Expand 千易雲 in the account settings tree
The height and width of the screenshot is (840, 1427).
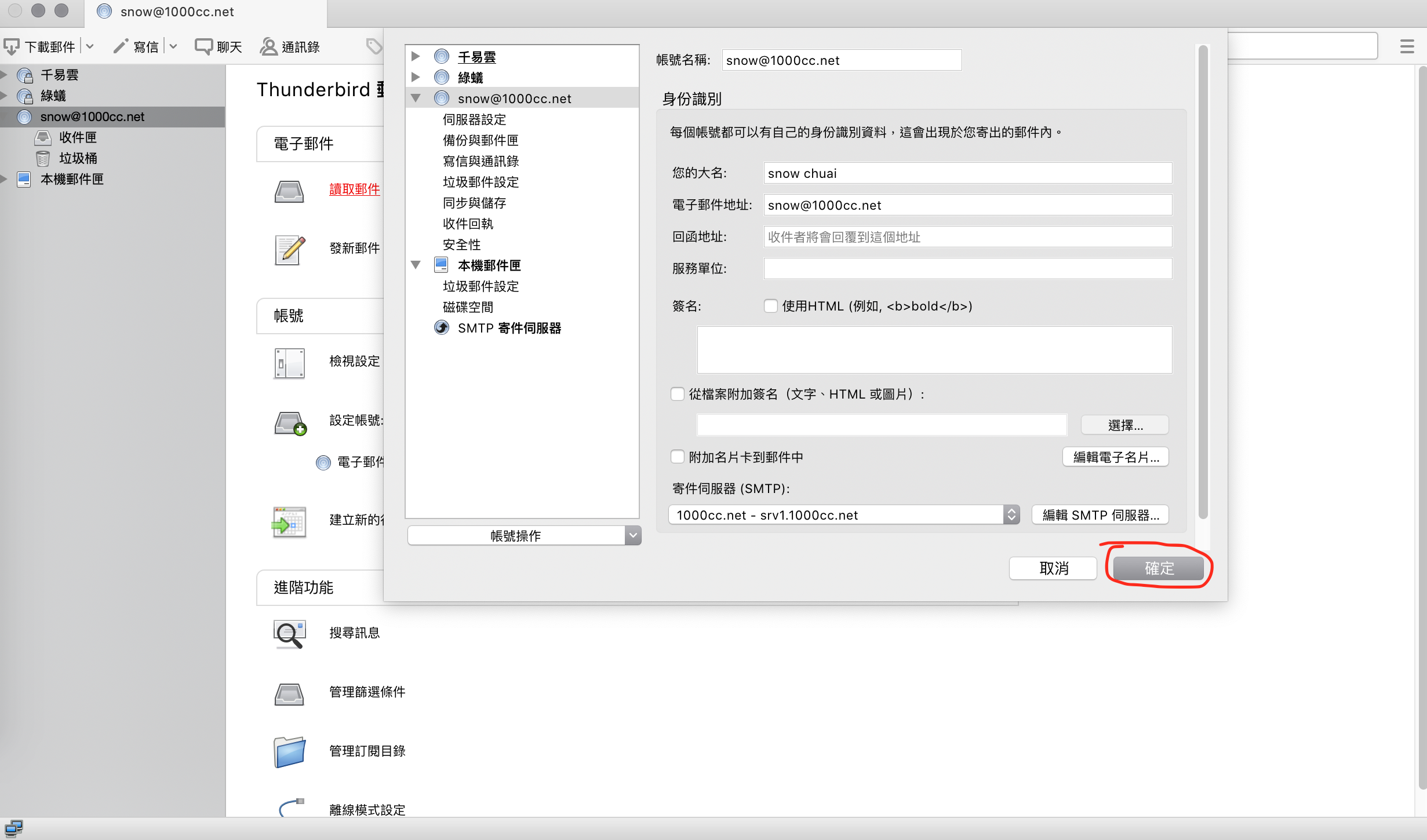pyautogui.click(x=416, y=56)
